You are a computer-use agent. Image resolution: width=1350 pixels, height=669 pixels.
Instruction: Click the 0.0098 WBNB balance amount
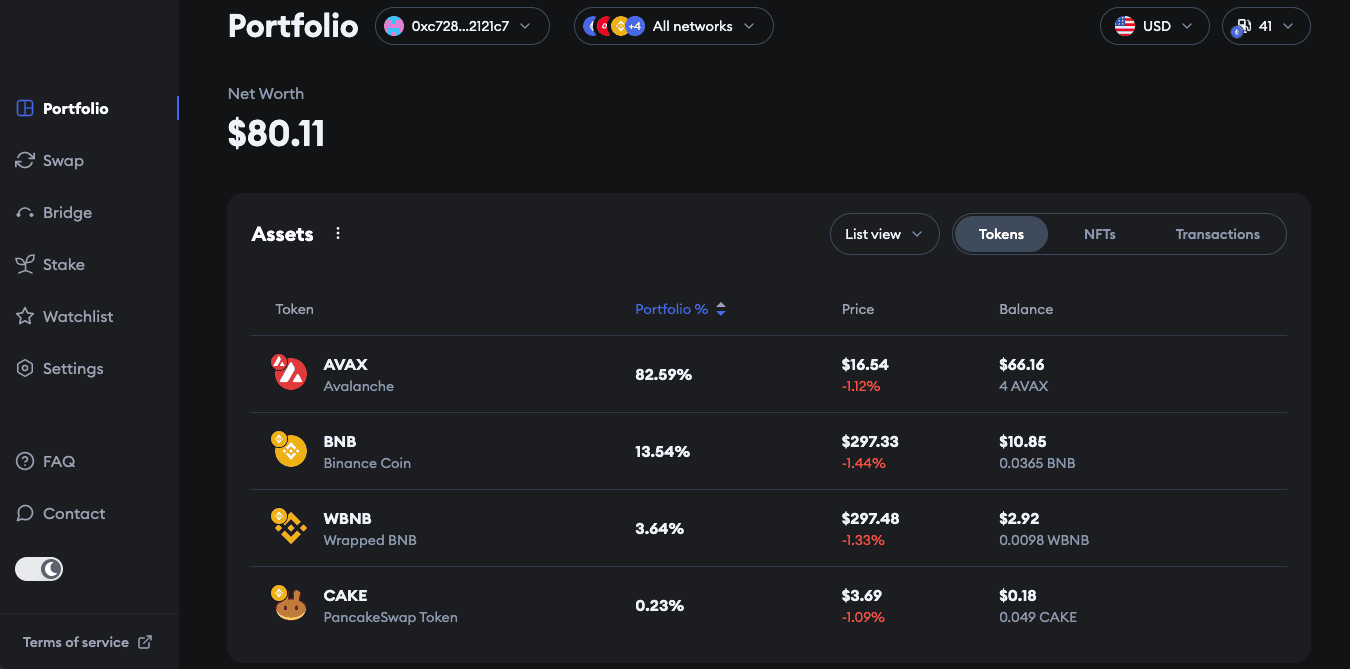click(x=1044, y=540)
